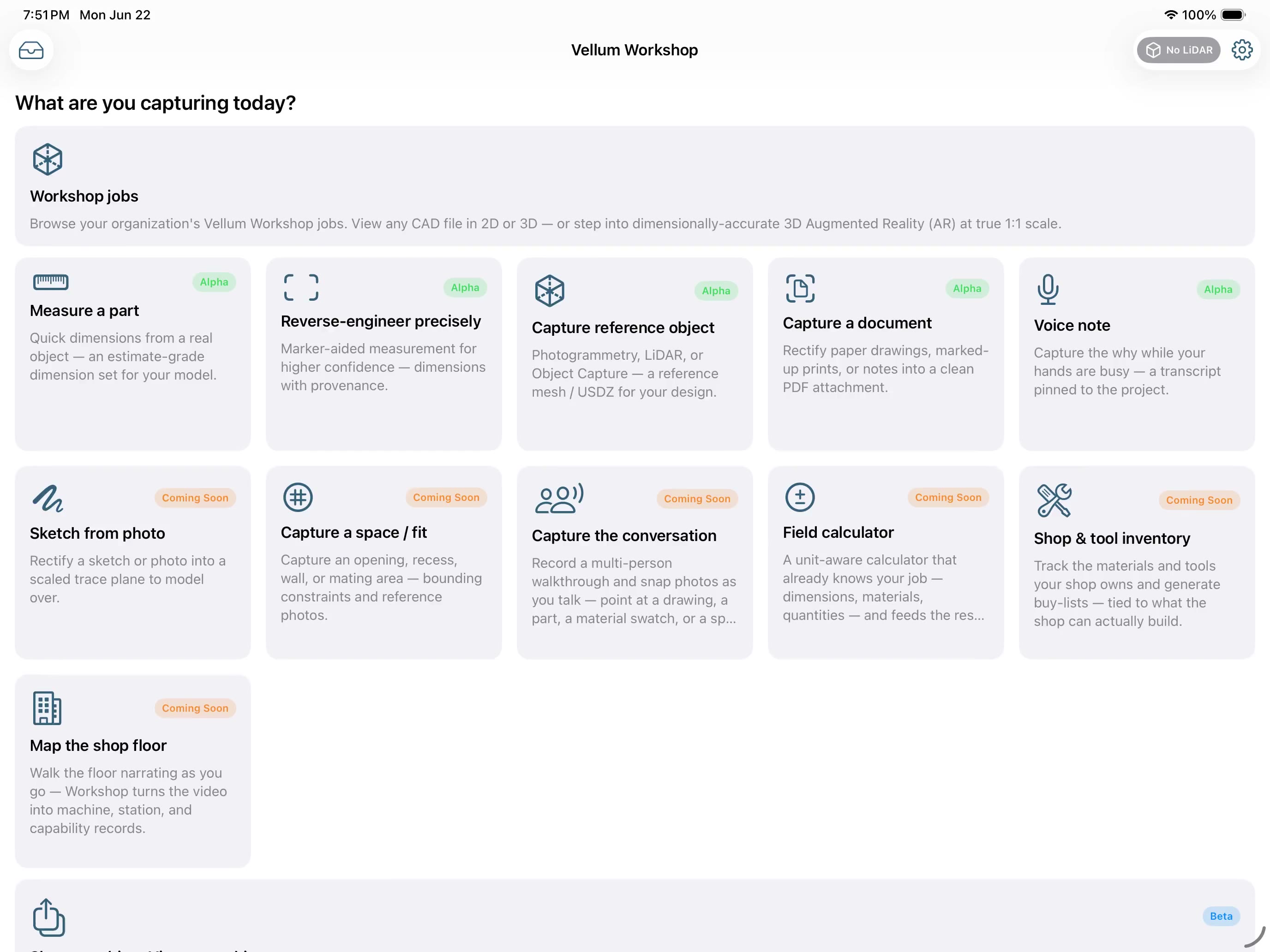The image size is (1270, 952).
Task: Tap the share icon on the bottom card
Action: (x=49, y=917)
